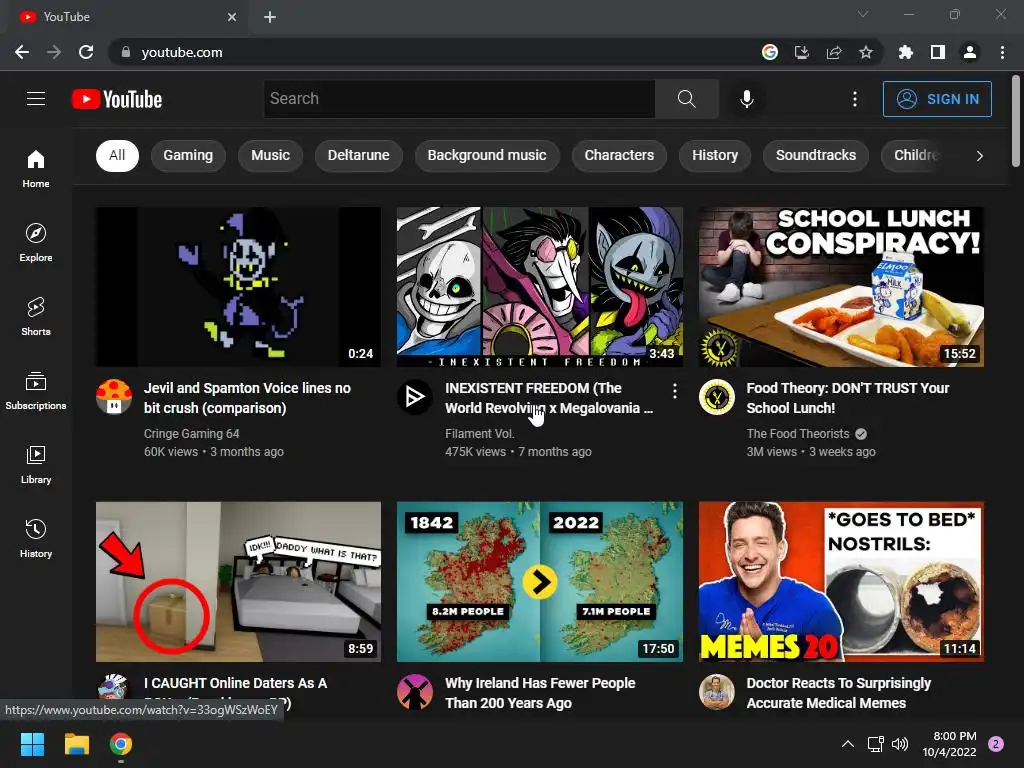Viewport: 1024px width, 768px height.
Task: Click INEXISTENT FREEDOM video title
Action: coord(549,398)
